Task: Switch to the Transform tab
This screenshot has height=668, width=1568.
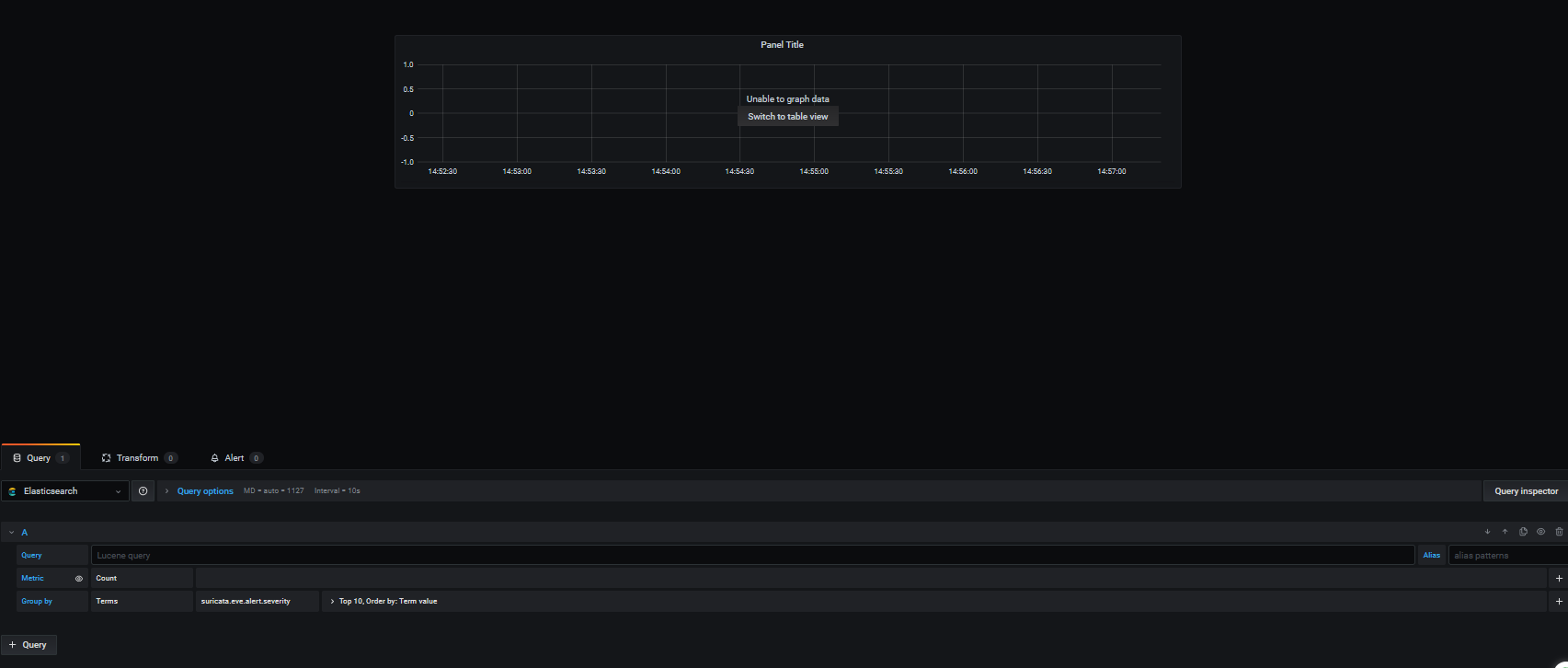Action: tap(138, 458)
